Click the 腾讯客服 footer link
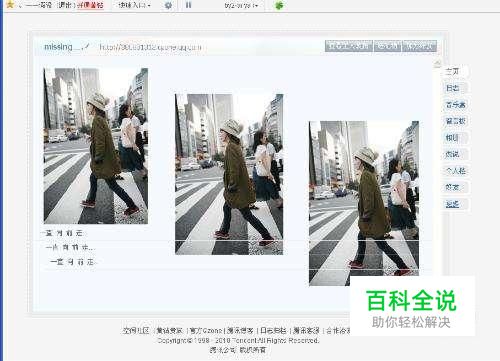 point(306,331)
